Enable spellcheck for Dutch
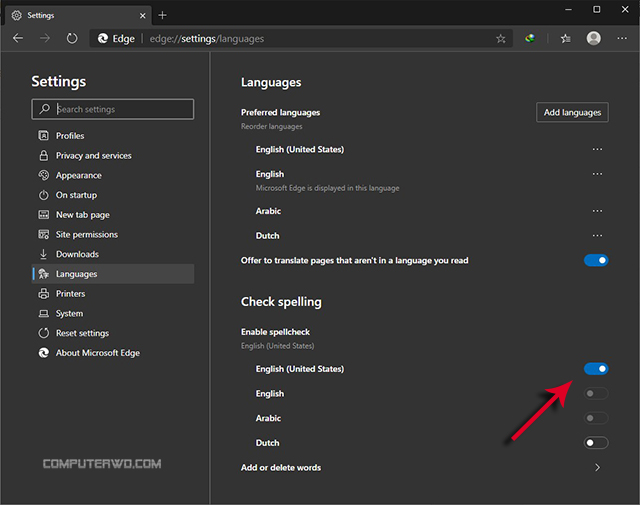 click(x=596, y=443)
